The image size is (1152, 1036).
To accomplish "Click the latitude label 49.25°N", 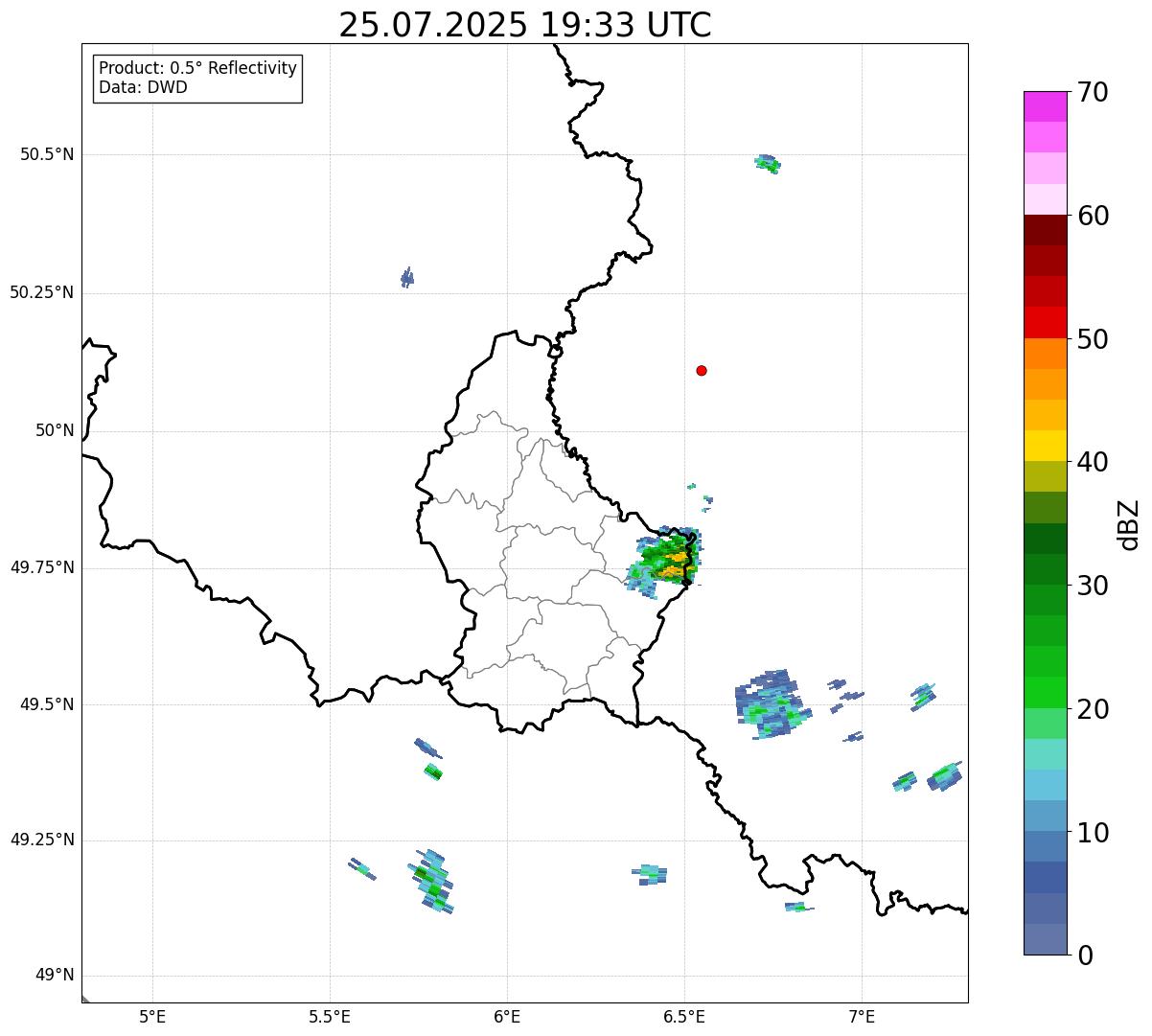I will click(42, 840).
